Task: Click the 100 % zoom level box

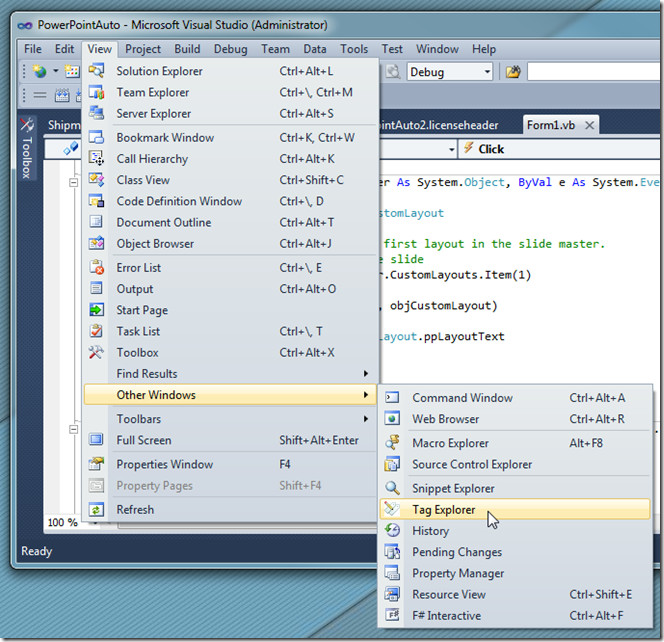Action: [x=63, y=522]
